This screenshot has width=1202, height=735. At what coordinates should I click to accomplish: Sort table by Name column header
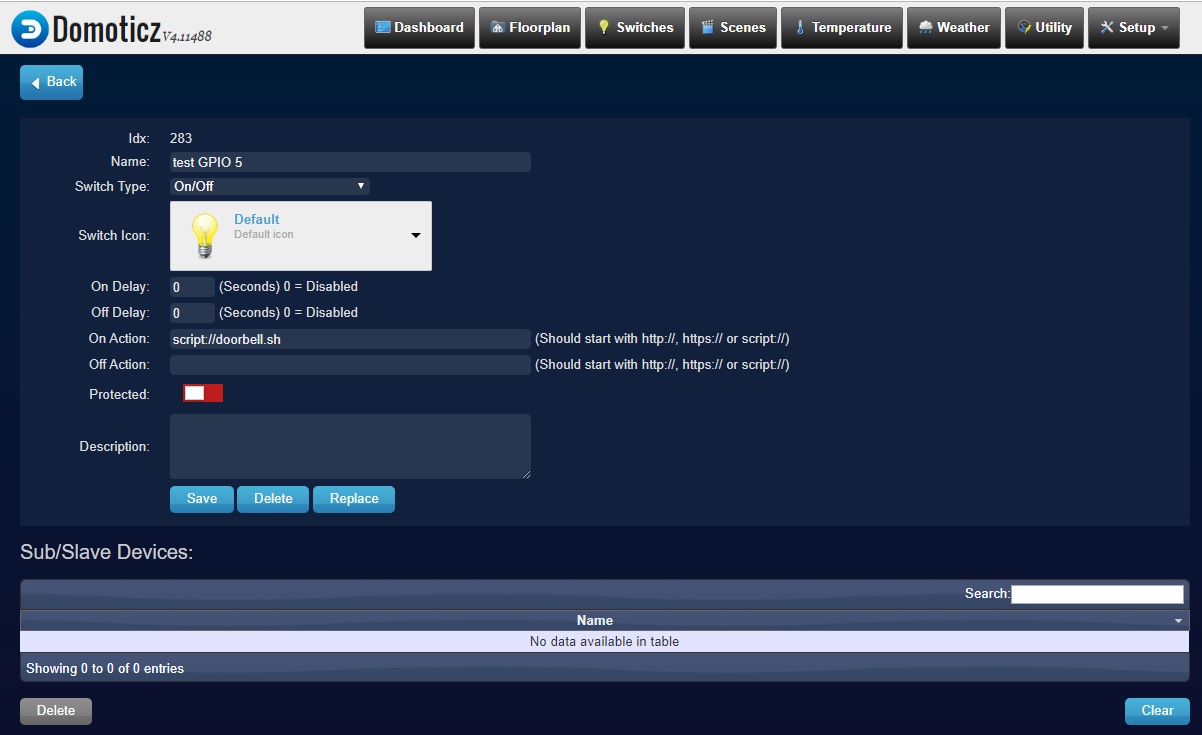pos(595,620)
